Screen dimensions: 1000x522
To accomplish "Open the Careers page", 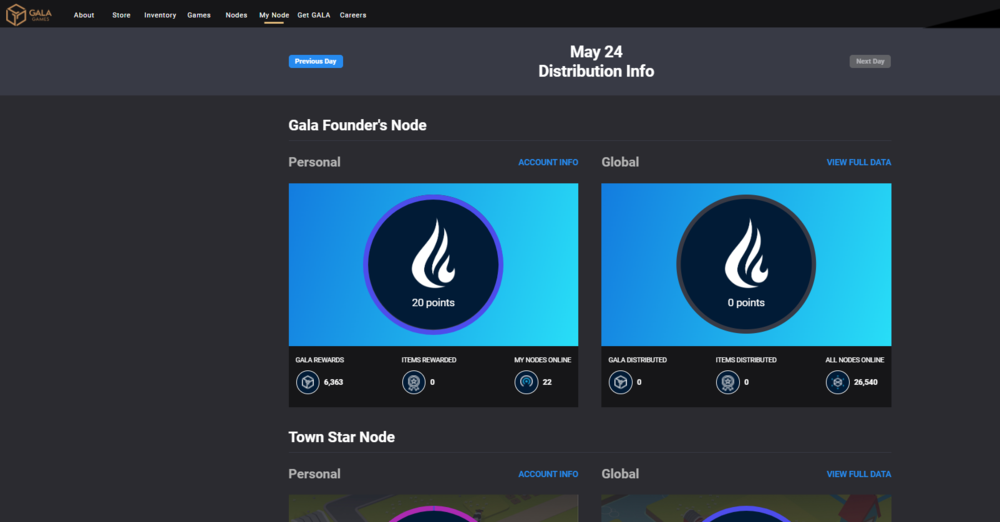I will 353,15.
